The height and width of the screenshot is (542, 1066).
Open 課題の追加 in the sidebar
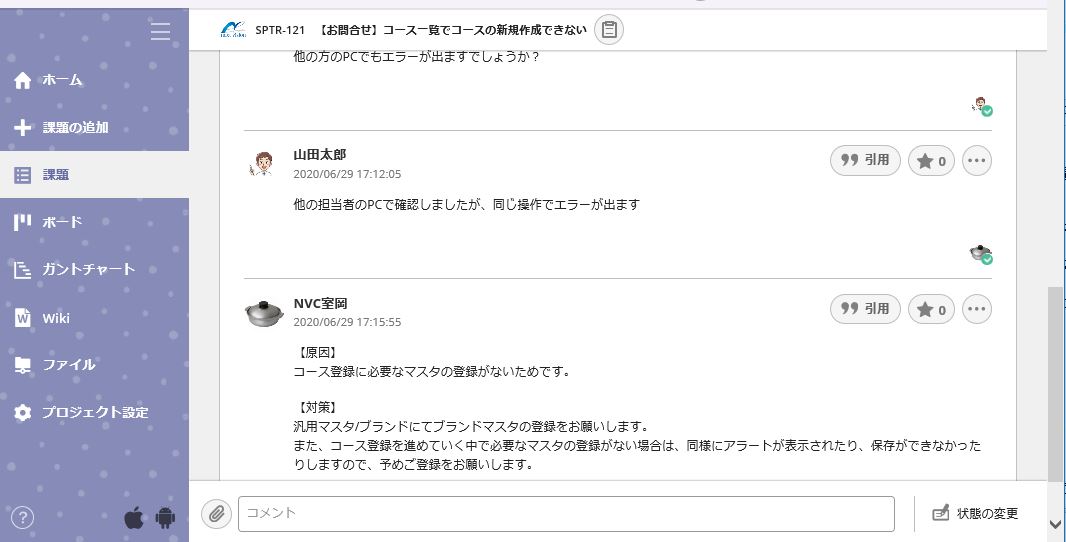[94, 127]
